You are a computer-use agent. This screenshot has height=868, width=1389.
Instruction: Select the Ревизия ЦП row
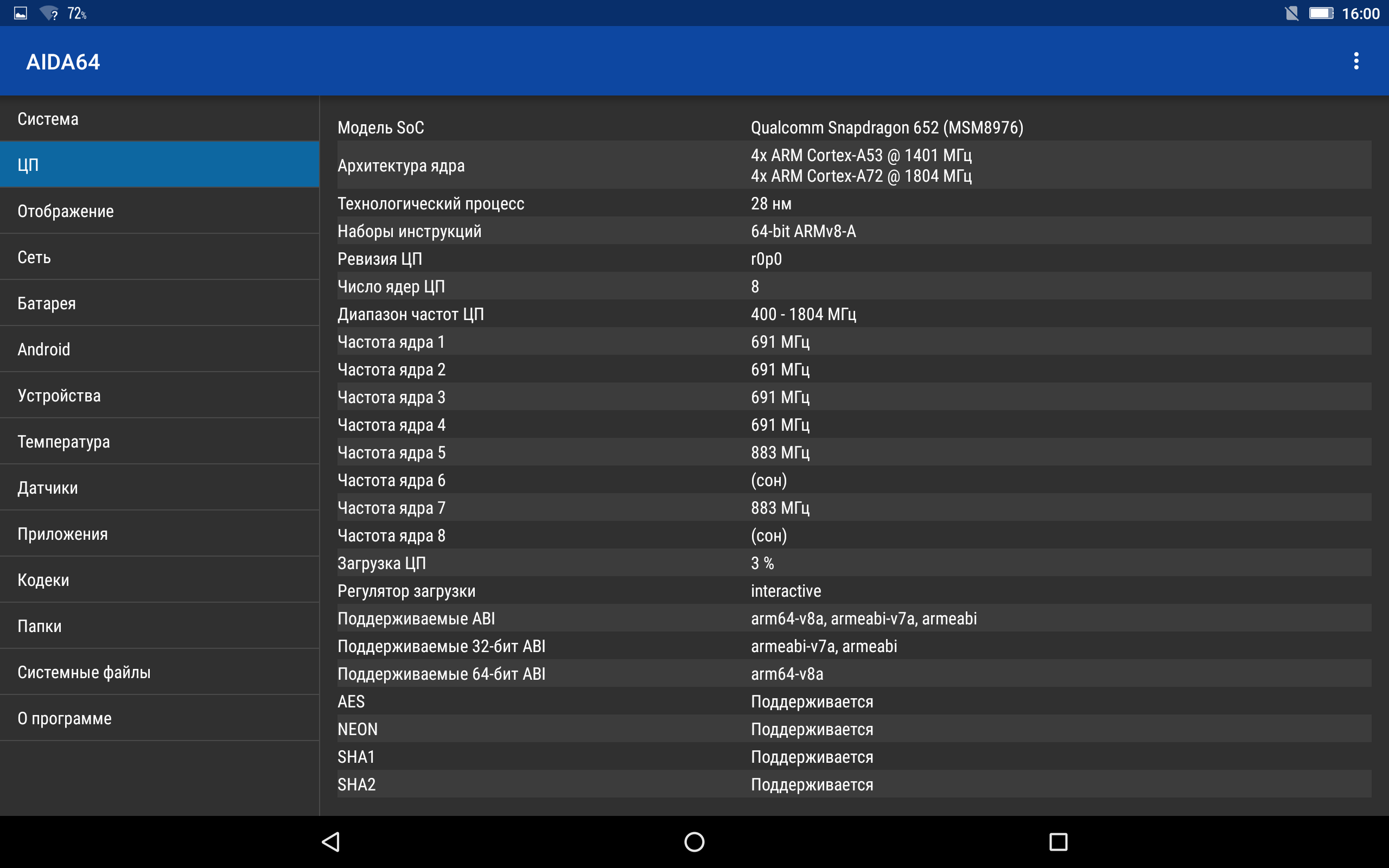854,258
